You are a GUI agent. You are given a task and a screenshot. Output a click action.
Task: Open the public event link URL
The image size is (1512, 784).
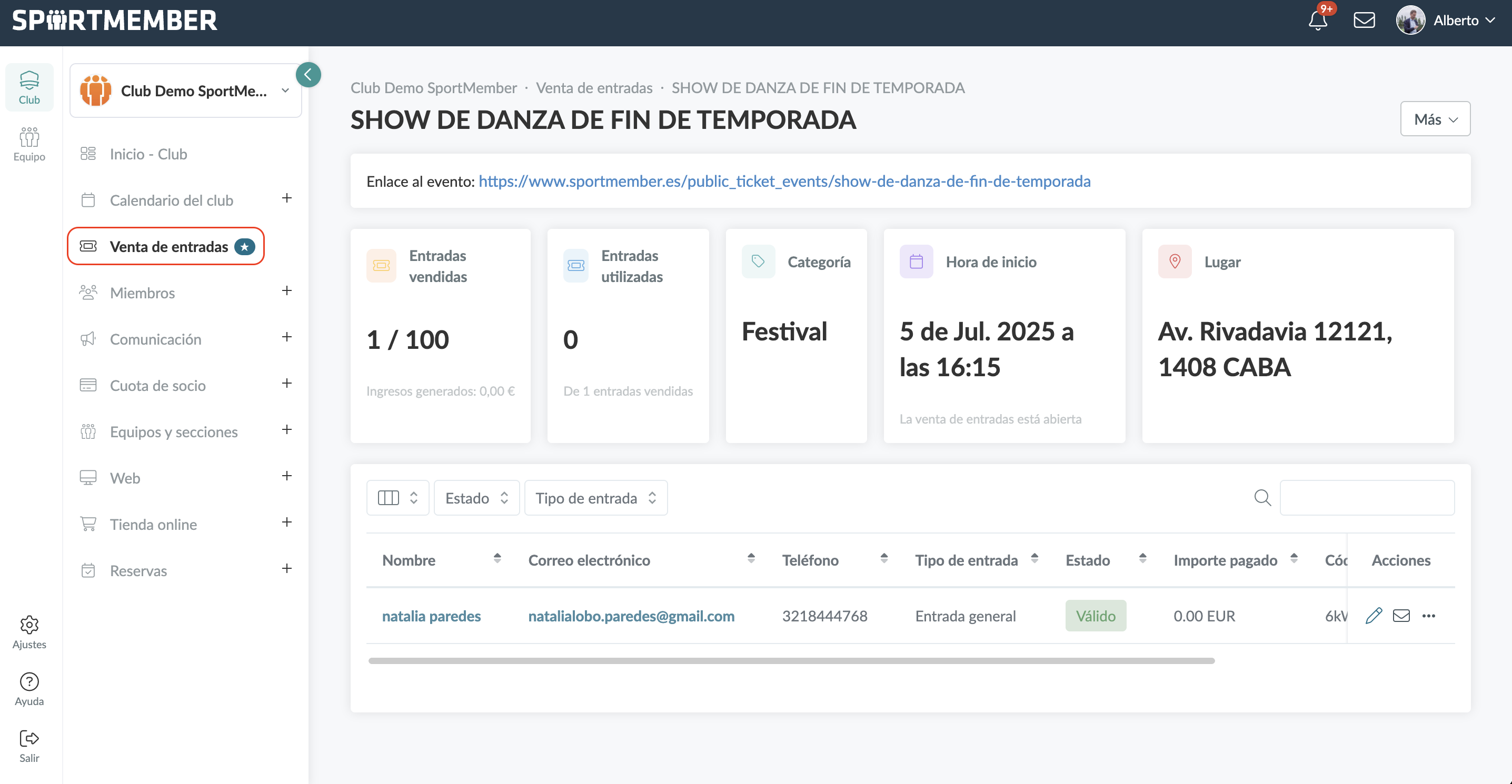click(784, 182)
